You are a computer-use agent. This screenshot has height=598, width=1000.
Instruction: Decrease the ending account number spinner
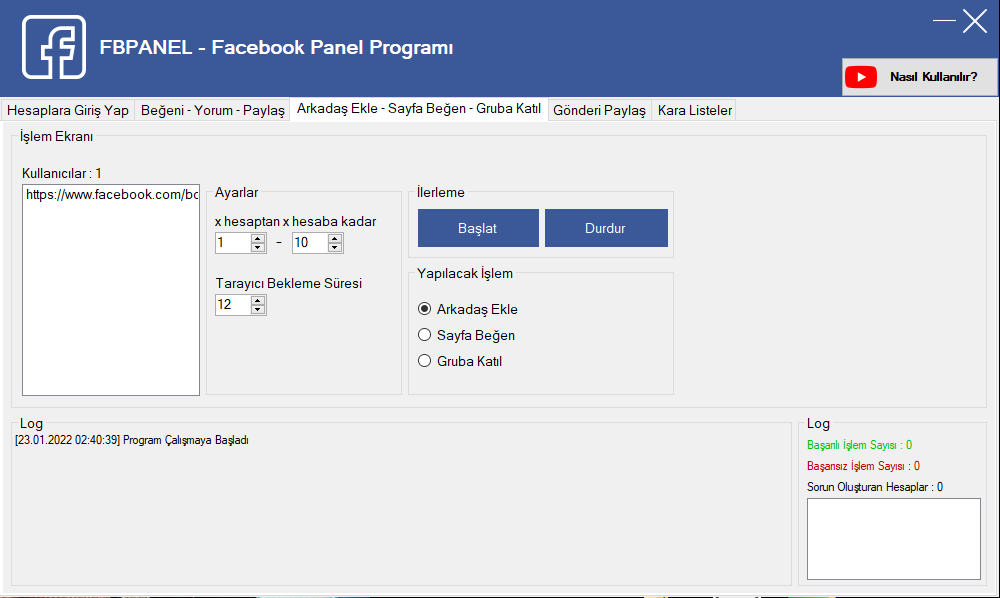335,247
